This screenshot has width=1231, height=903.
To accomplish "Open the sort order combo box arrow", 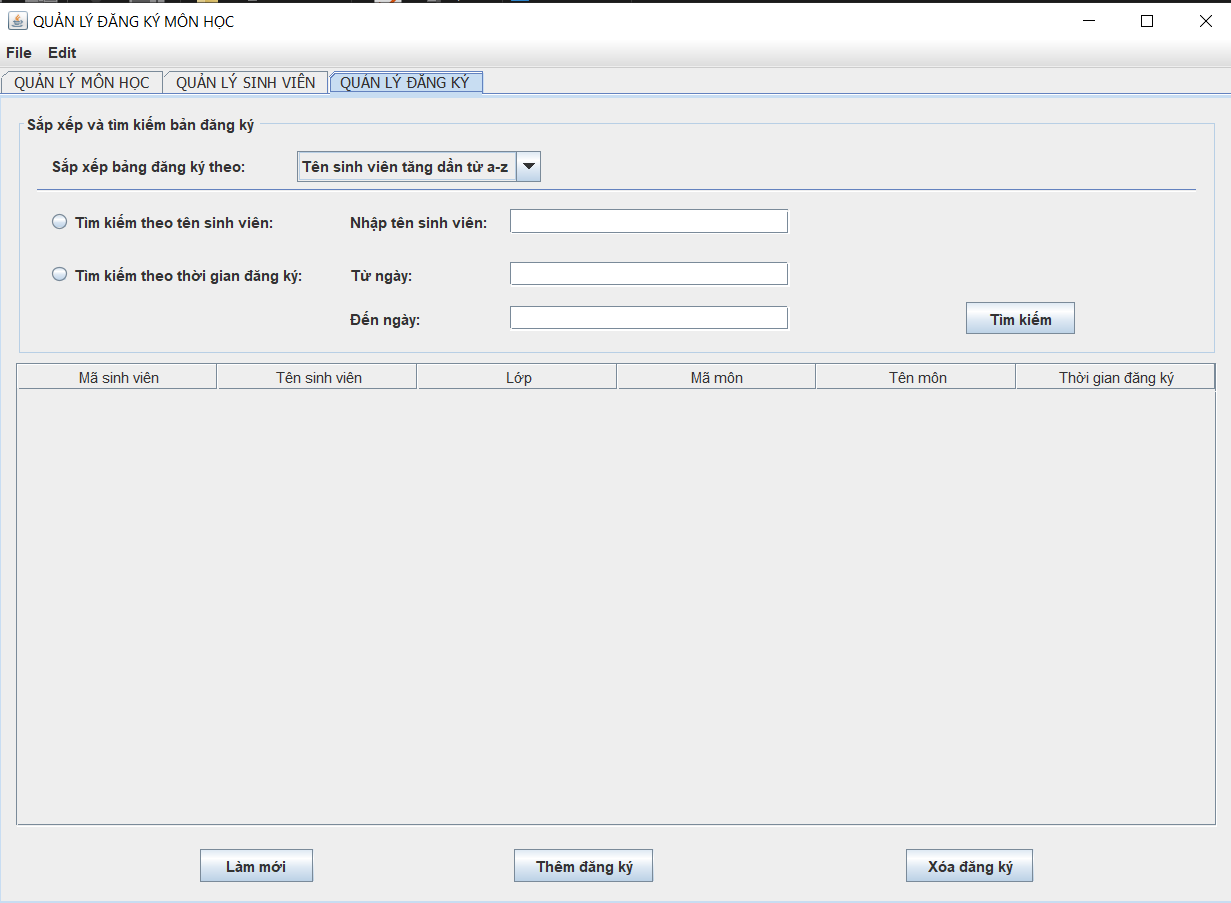I will pos(529,168).
